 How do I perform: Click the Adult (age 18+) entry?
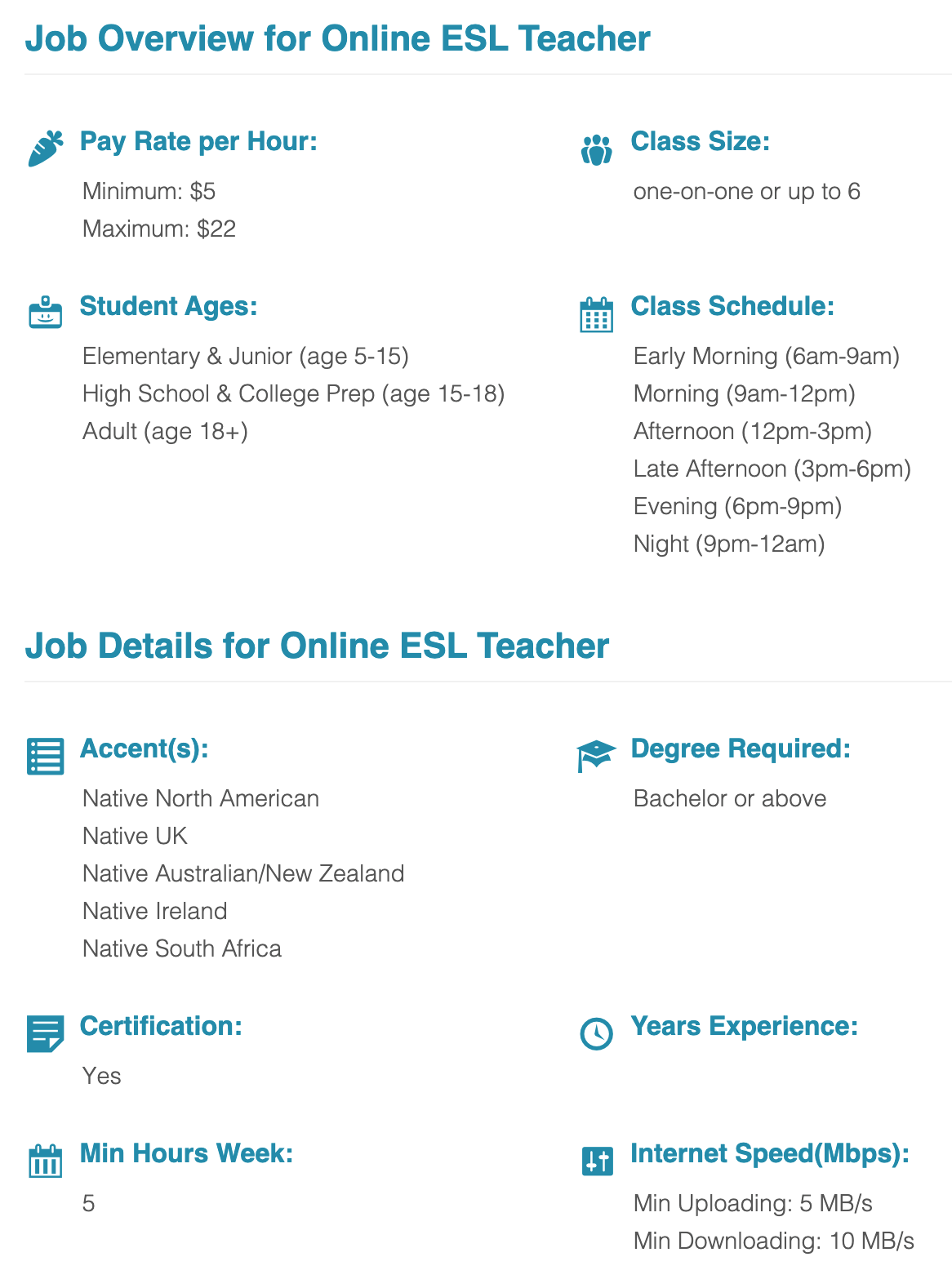click(165, 431)
